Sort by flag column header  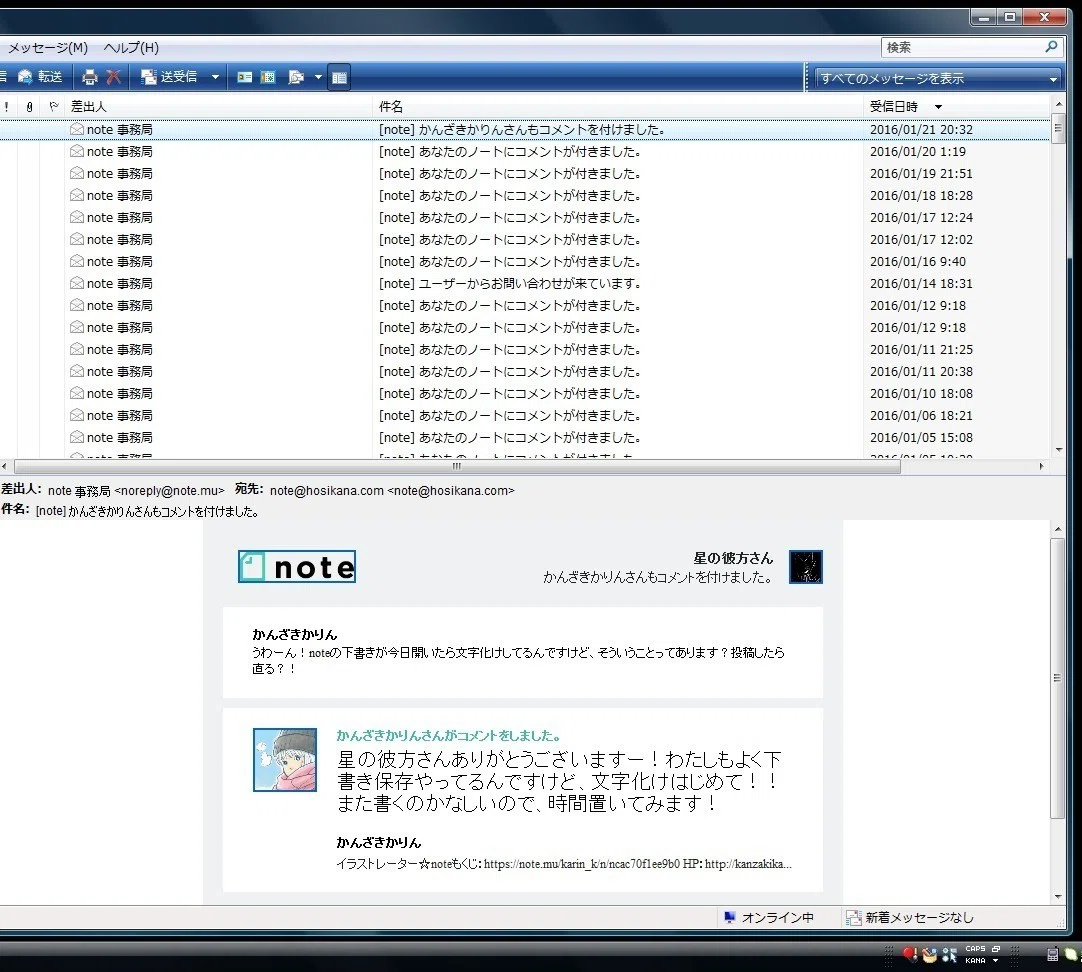point(54,107)
